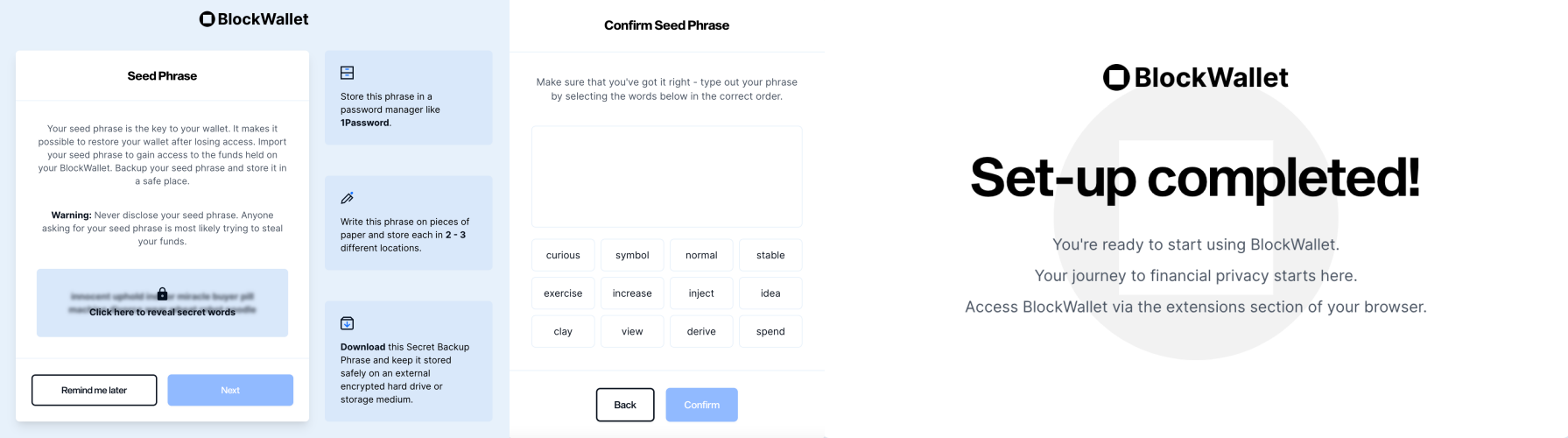
Task: Click the empty seed phrase entry box
Action: point(666,176)
